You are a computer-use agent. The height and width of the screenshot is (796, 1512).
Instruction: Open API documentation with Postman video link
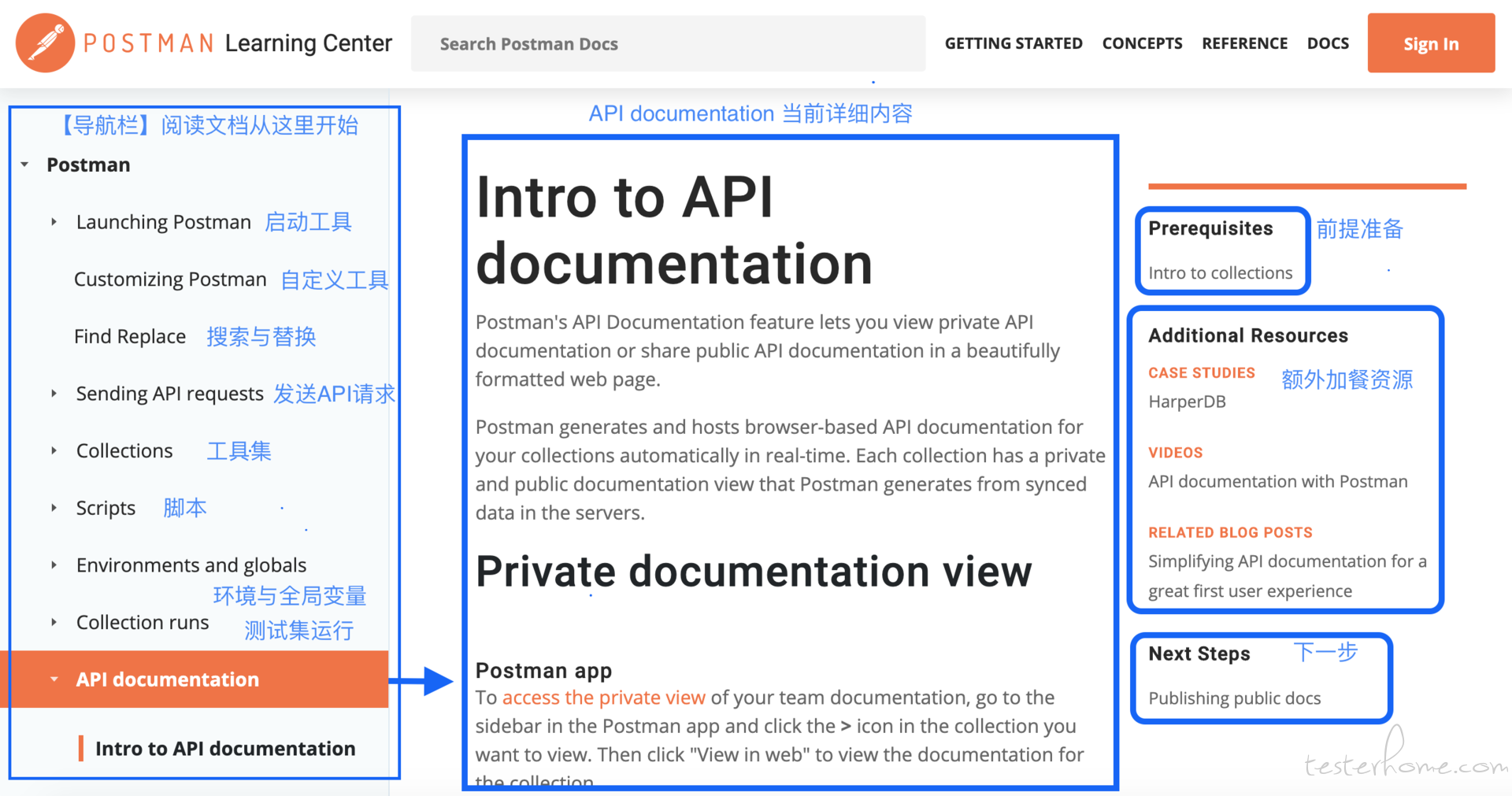coord(1277,481)
